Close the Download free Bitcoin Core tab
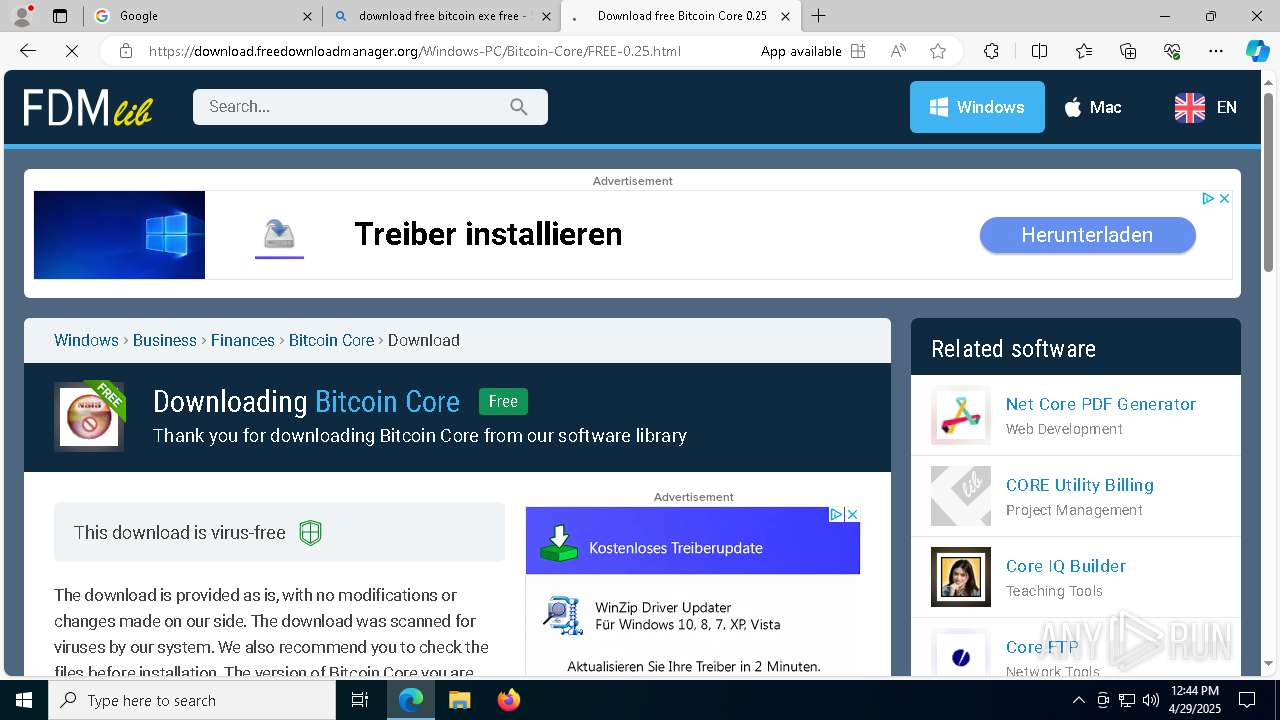 click(785, 16)
